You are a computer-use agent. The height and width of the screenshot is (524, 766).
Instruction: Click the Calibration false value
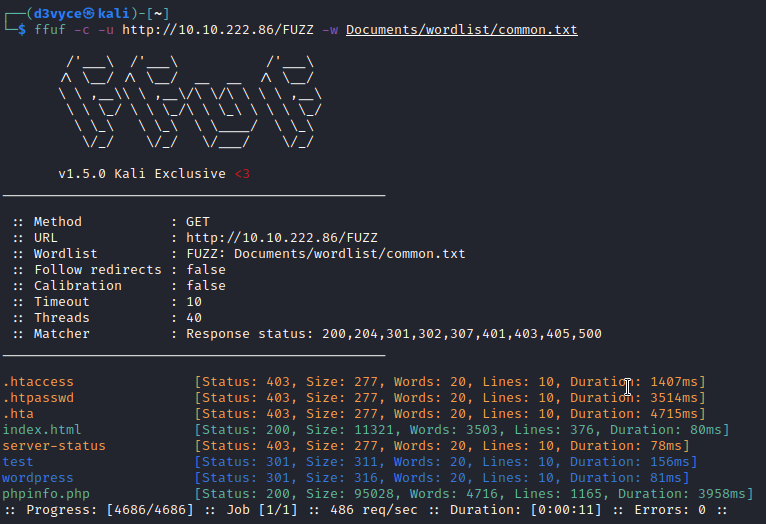point(206,286)
